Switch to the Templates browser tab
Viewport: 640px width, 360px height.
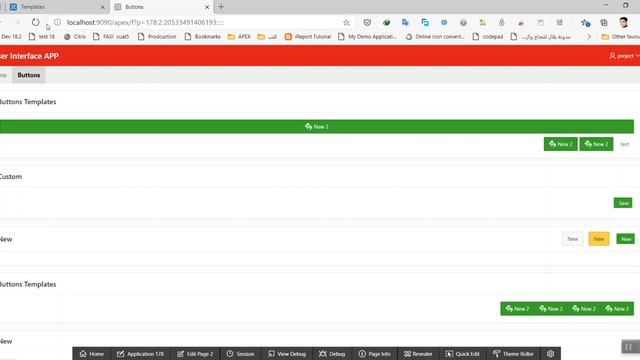coord(55,7)
